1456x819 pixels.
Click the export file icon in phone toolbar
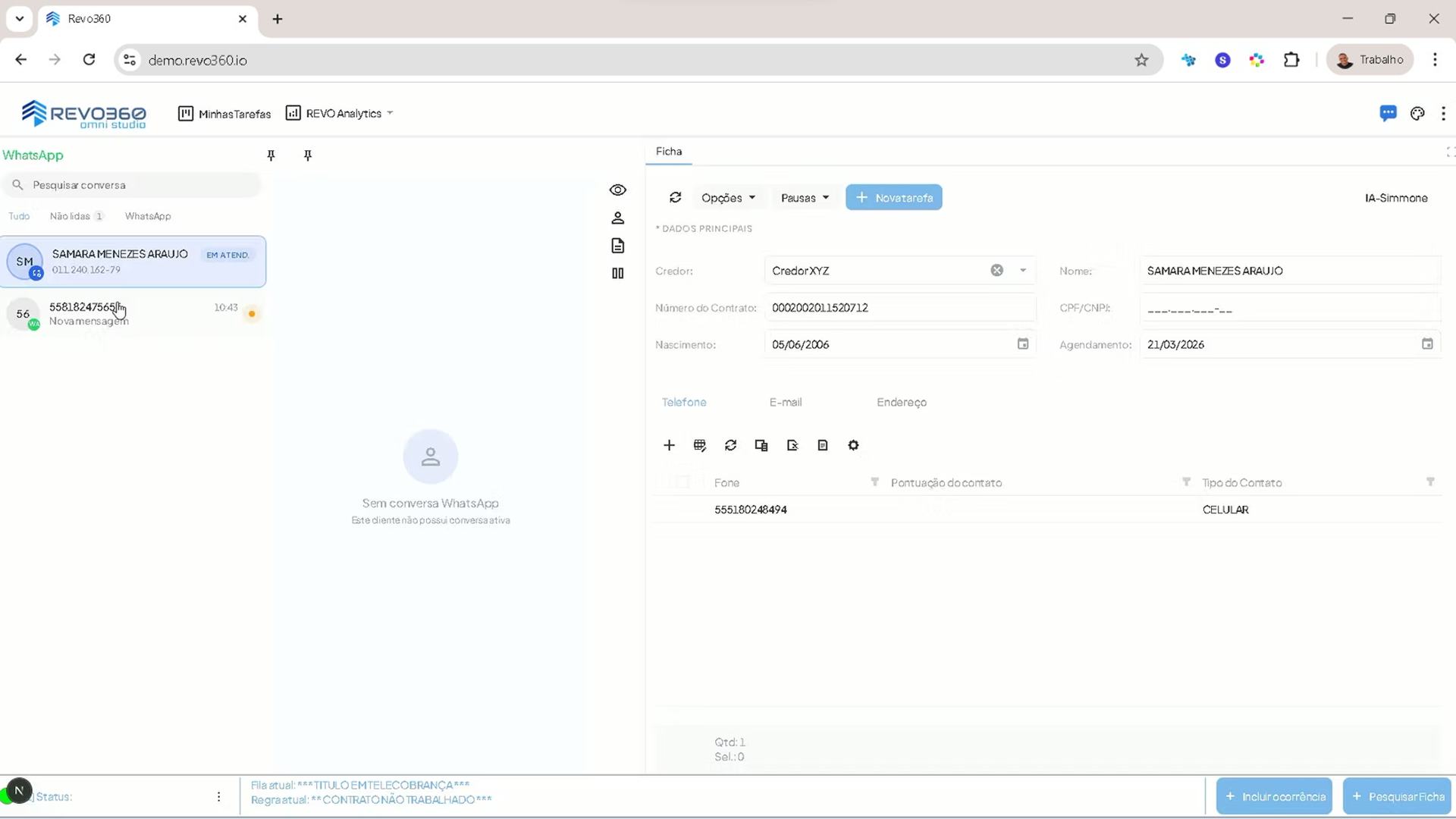click(x=792, y=445)
